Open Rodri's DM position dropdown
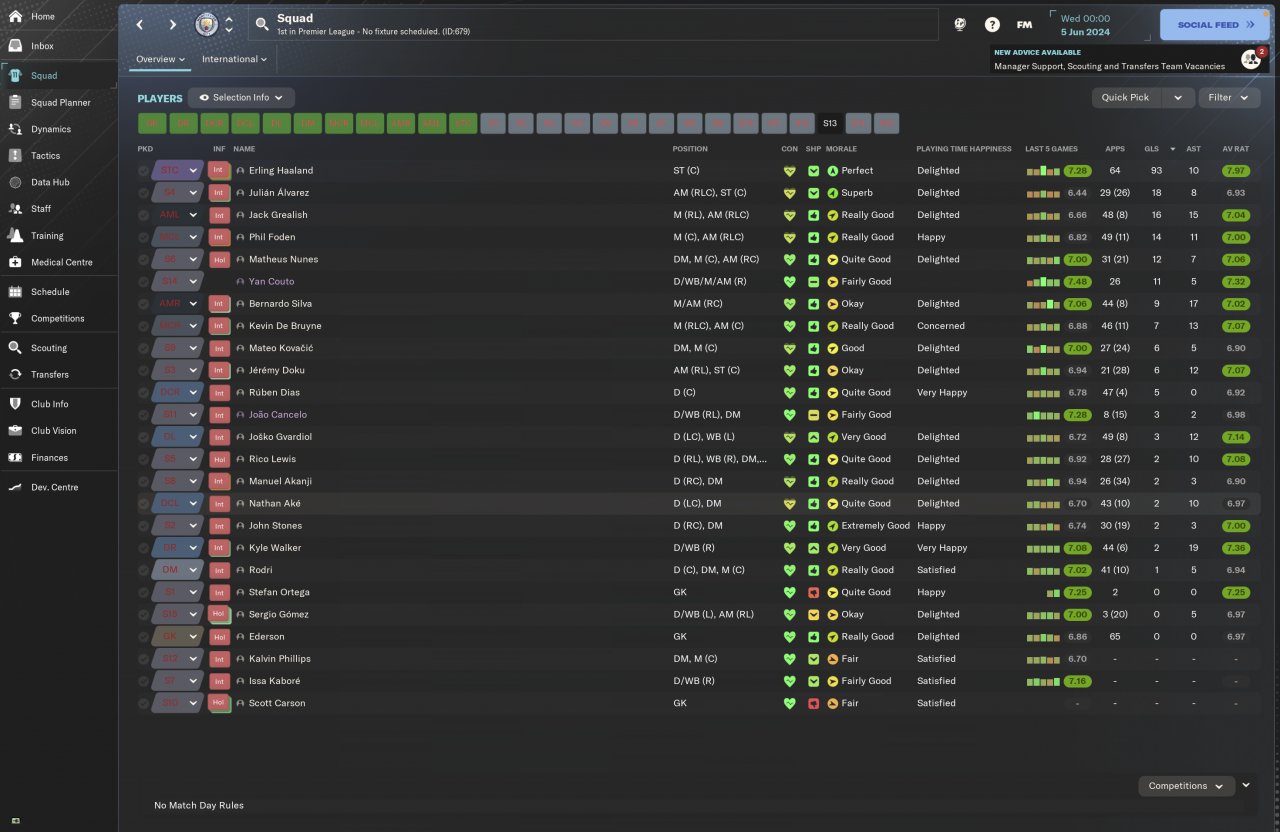 [x=176, y=570]
